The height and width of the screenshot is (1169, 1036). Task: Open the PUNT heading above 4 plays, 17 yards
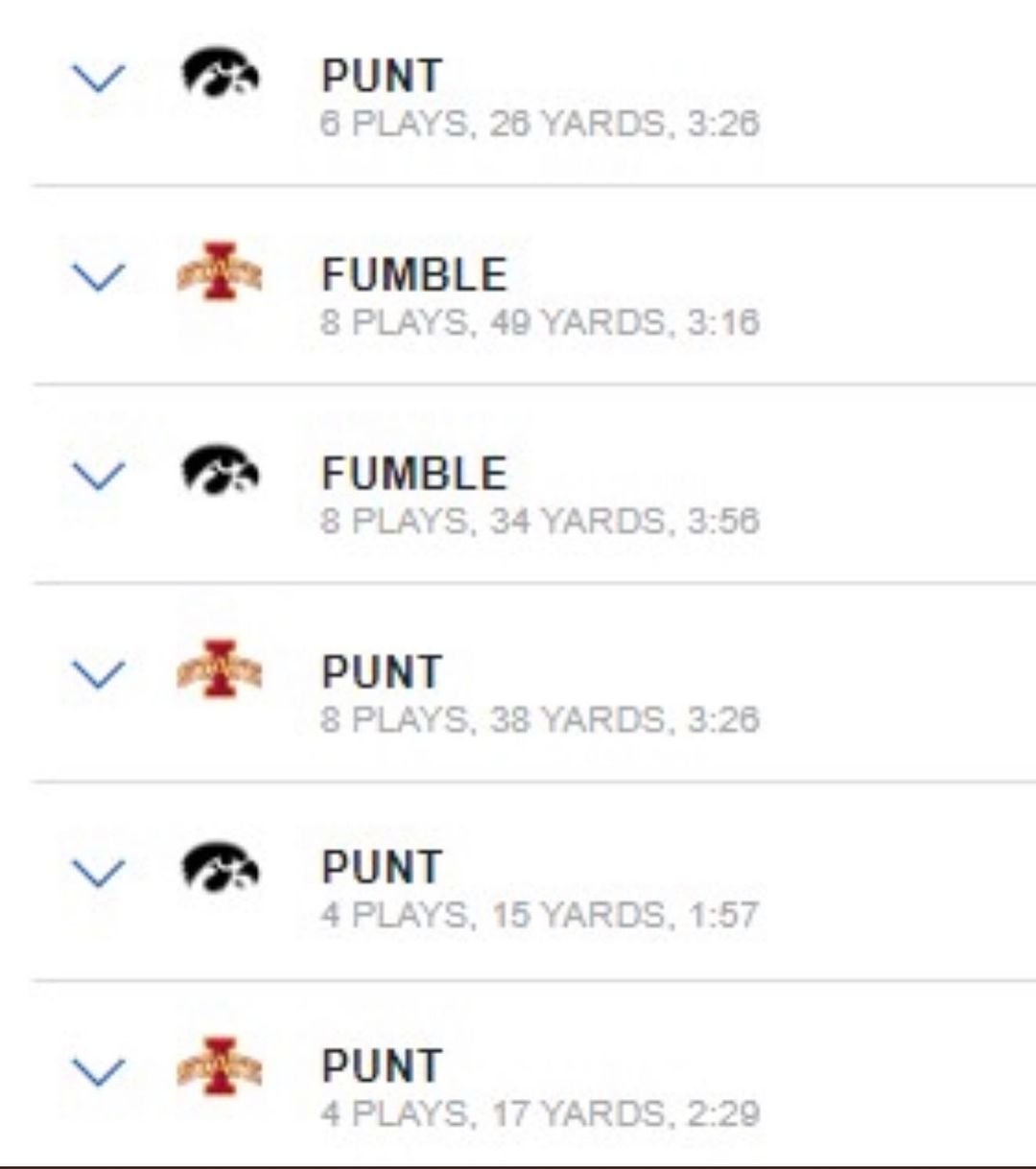click(382, 1066)
